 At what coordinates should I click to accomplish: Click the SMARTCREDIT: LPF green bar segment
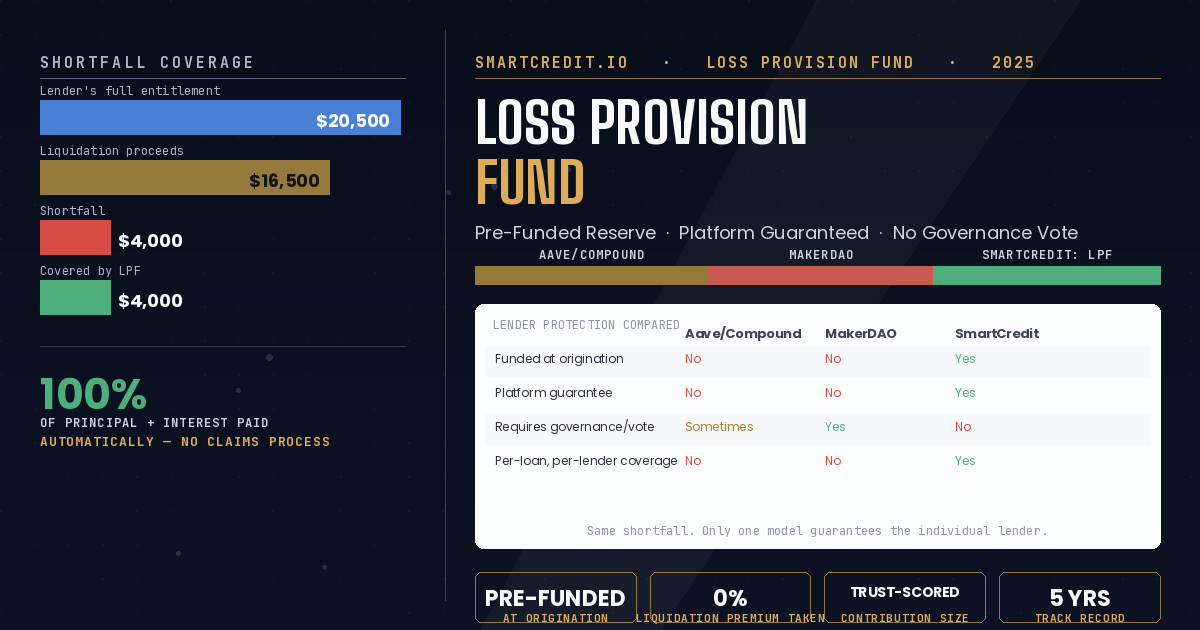1047,275
